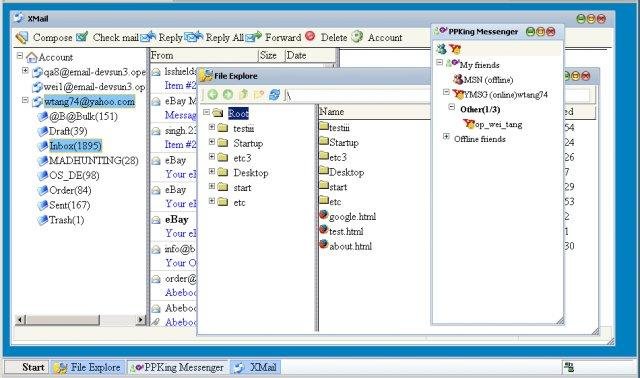Collapse the Account tree root in XMail
The width and height of the screenshot is (640, 378).
20,55
